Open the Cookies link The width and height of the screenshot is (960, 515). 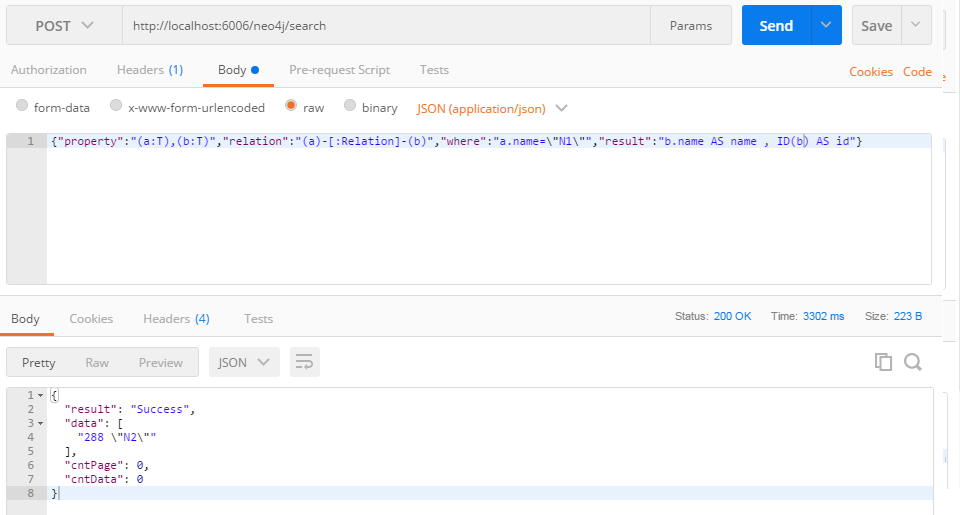(871, 72)
